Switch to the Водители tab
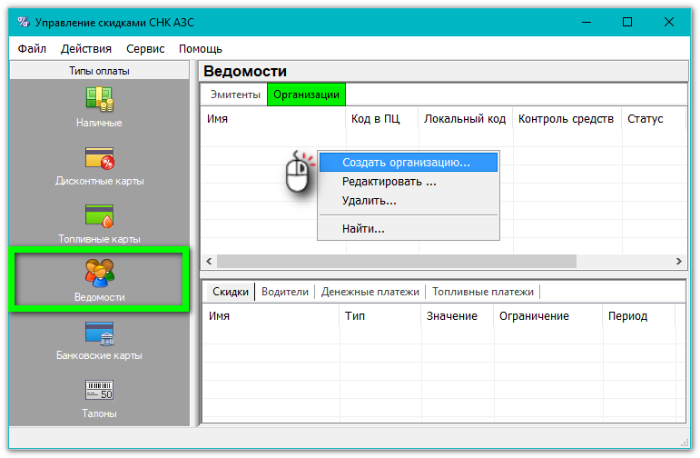This screenshot has width=700, height=458. pos(285,292)
